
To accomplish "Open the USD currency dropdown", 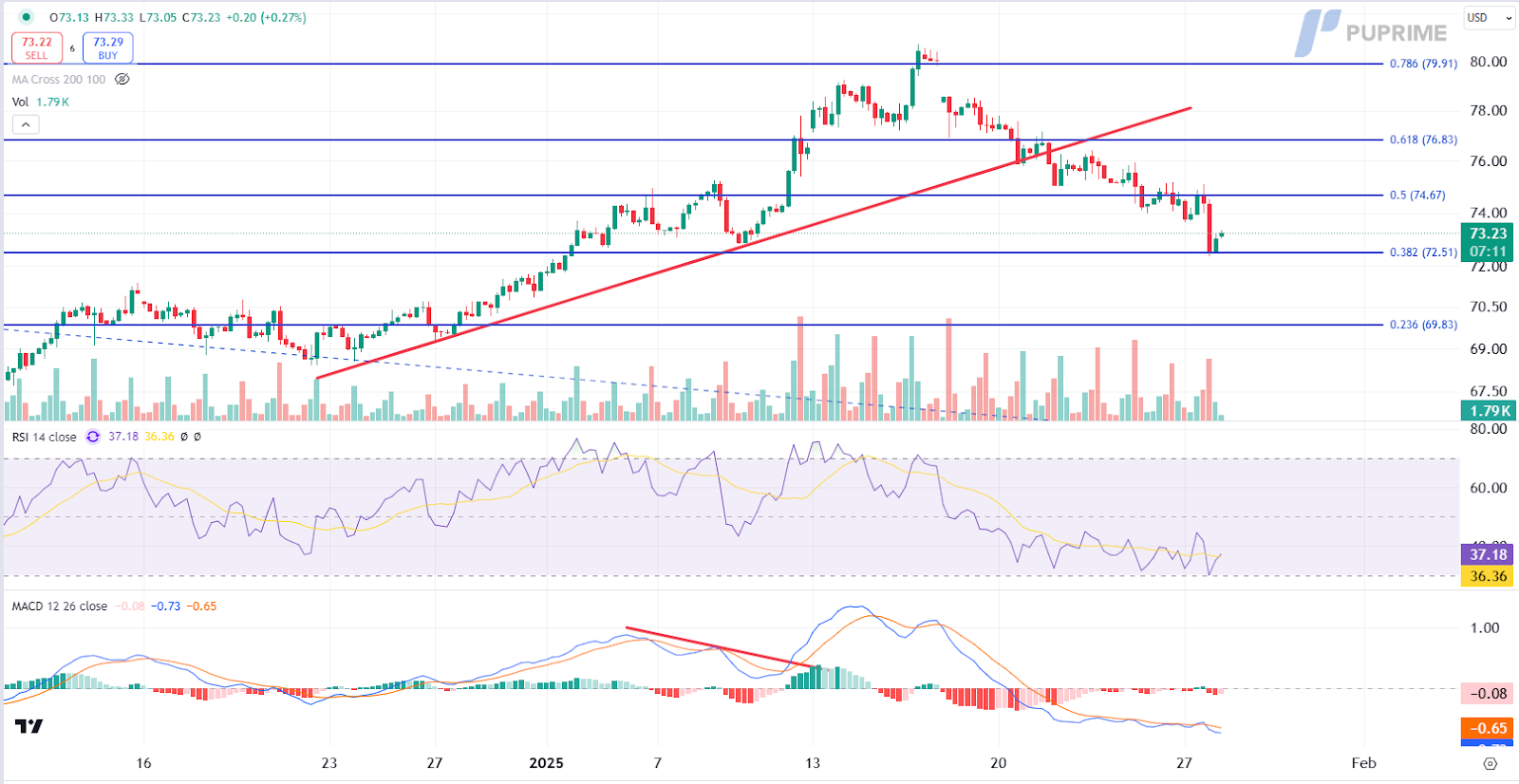I will pos(1489,17).
